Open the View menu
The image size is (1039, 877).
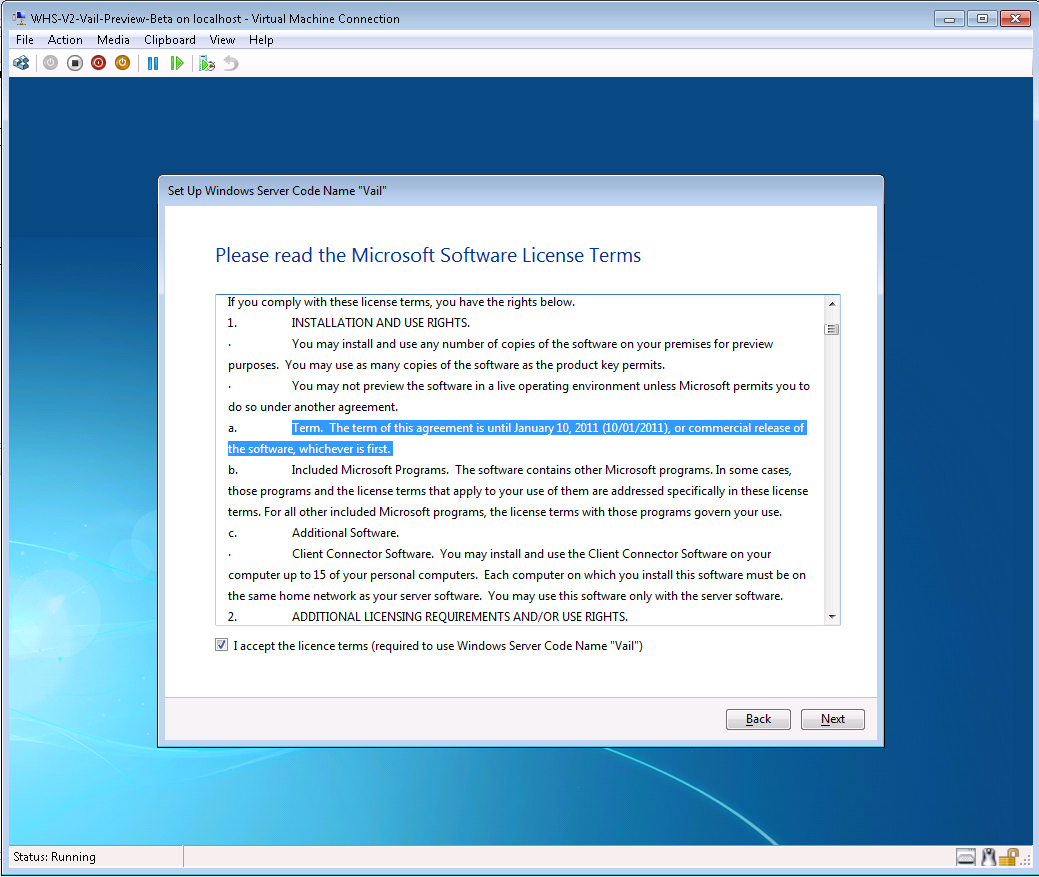[x=222, y=40]
